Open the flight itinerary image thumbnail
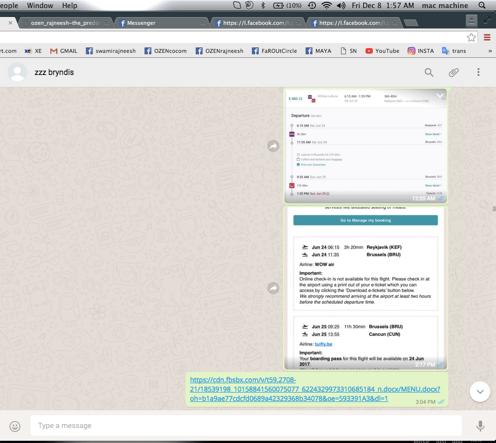This screenshot has height=443, width=496. 366,146
